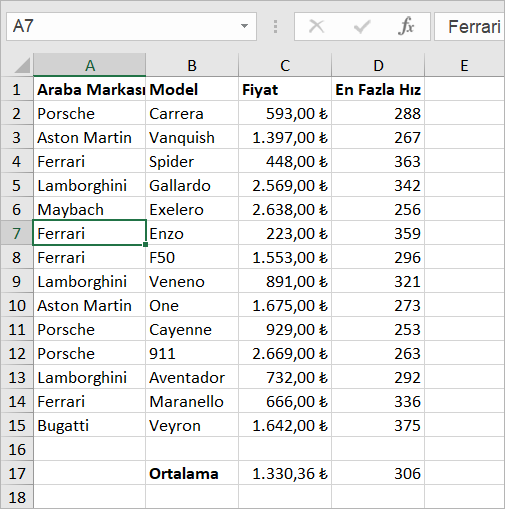Select the price cell 2.638,00 ₺
Screen dimensions: 505x509
285,209
